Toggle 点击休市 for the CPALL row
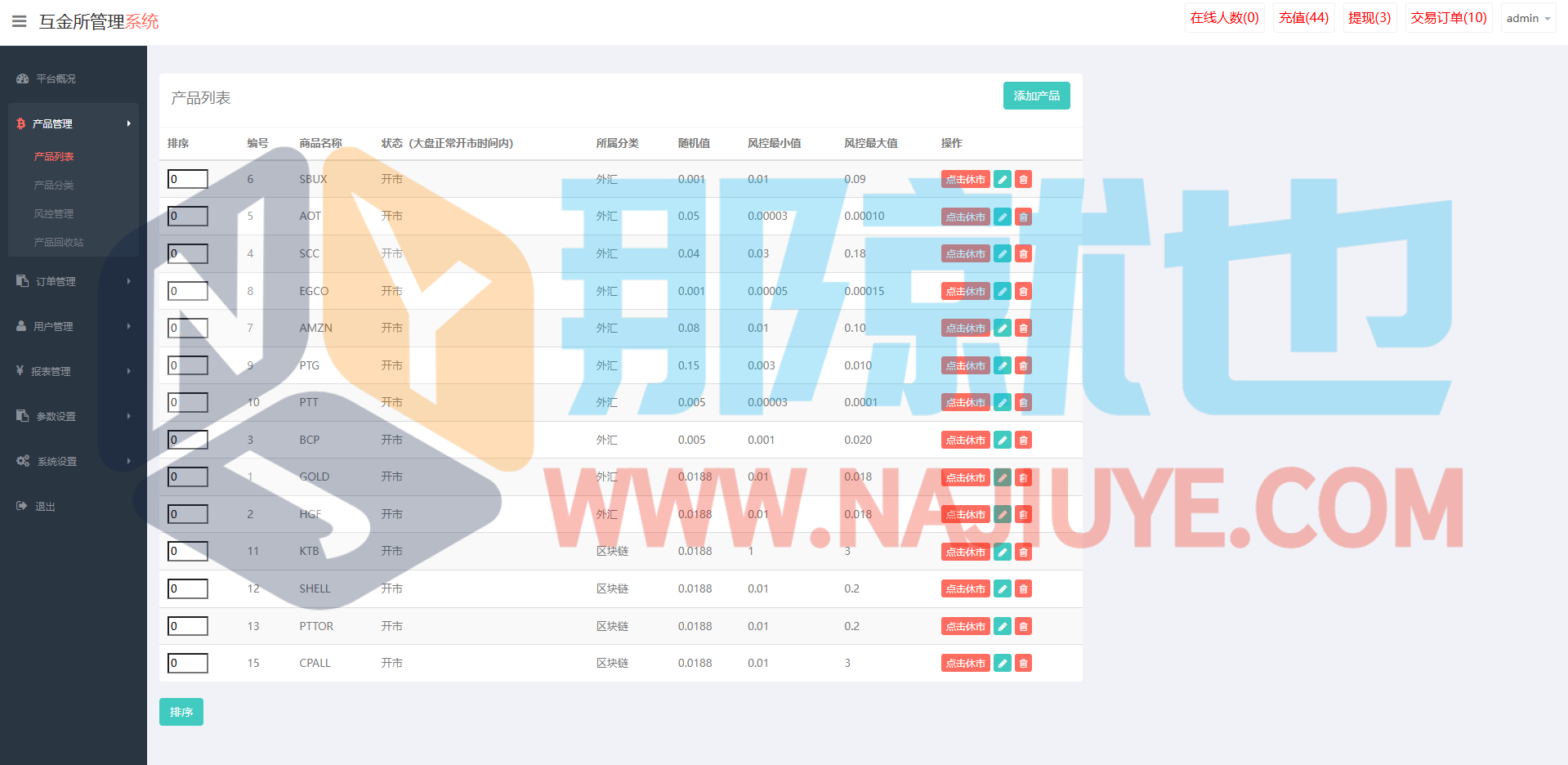 pos(965,664)
